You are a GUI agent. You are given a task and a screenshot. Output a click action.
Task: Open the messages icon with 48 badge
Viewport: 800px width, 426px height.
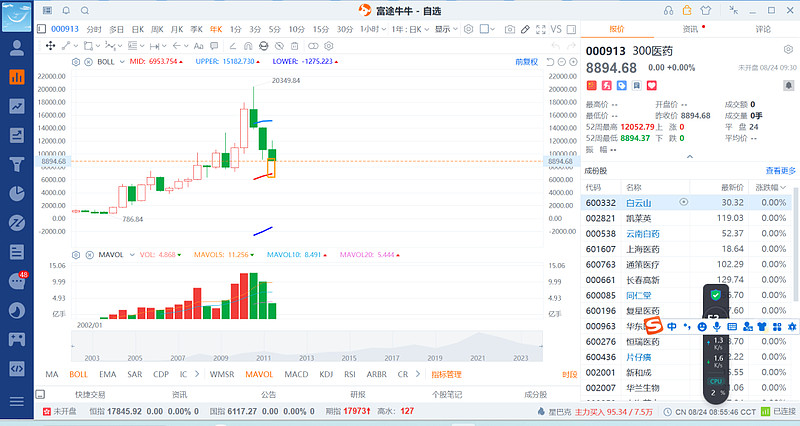[x=18, y=281]
